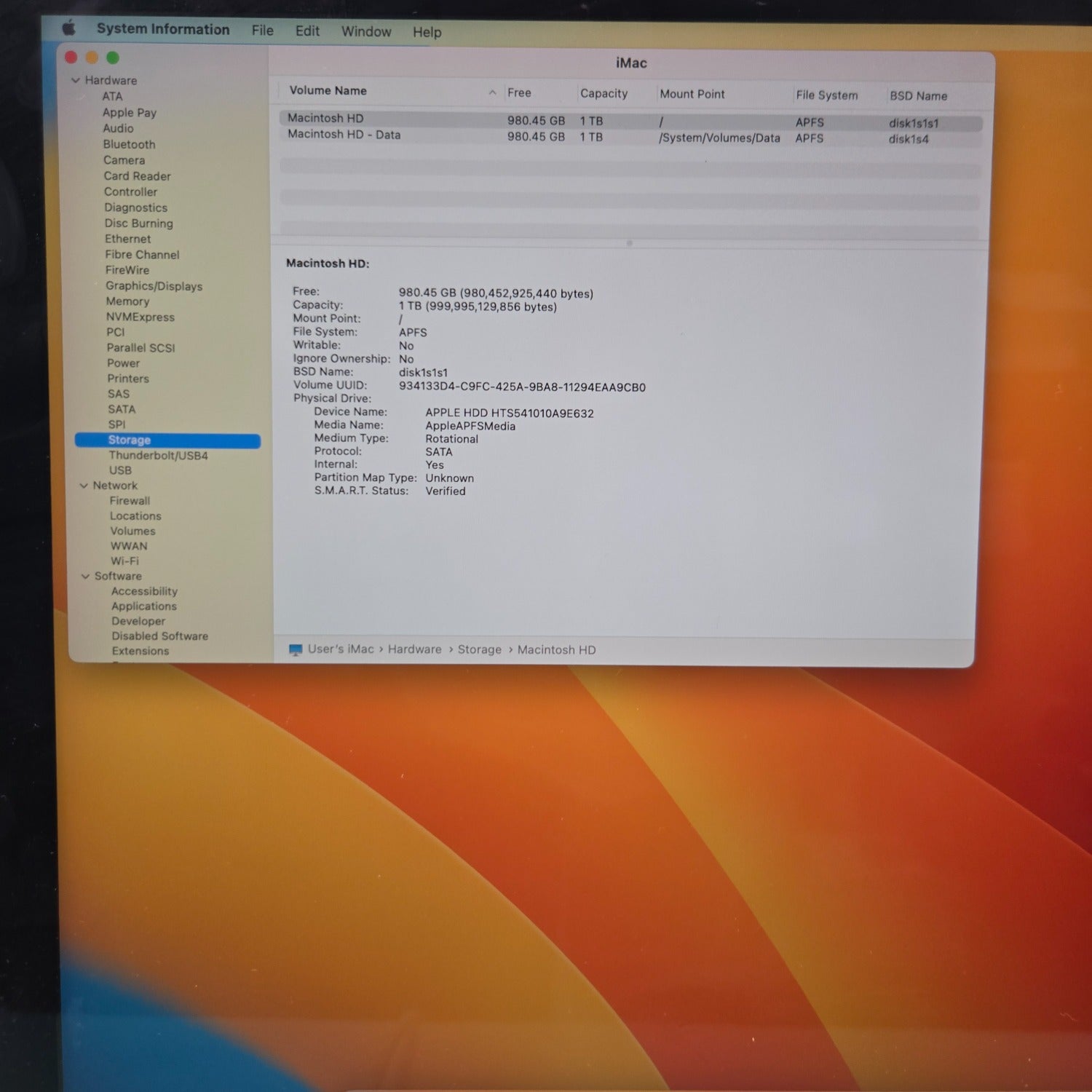1092x1092 pixels.
Task: Select Developer under Software
Action: 138,621
